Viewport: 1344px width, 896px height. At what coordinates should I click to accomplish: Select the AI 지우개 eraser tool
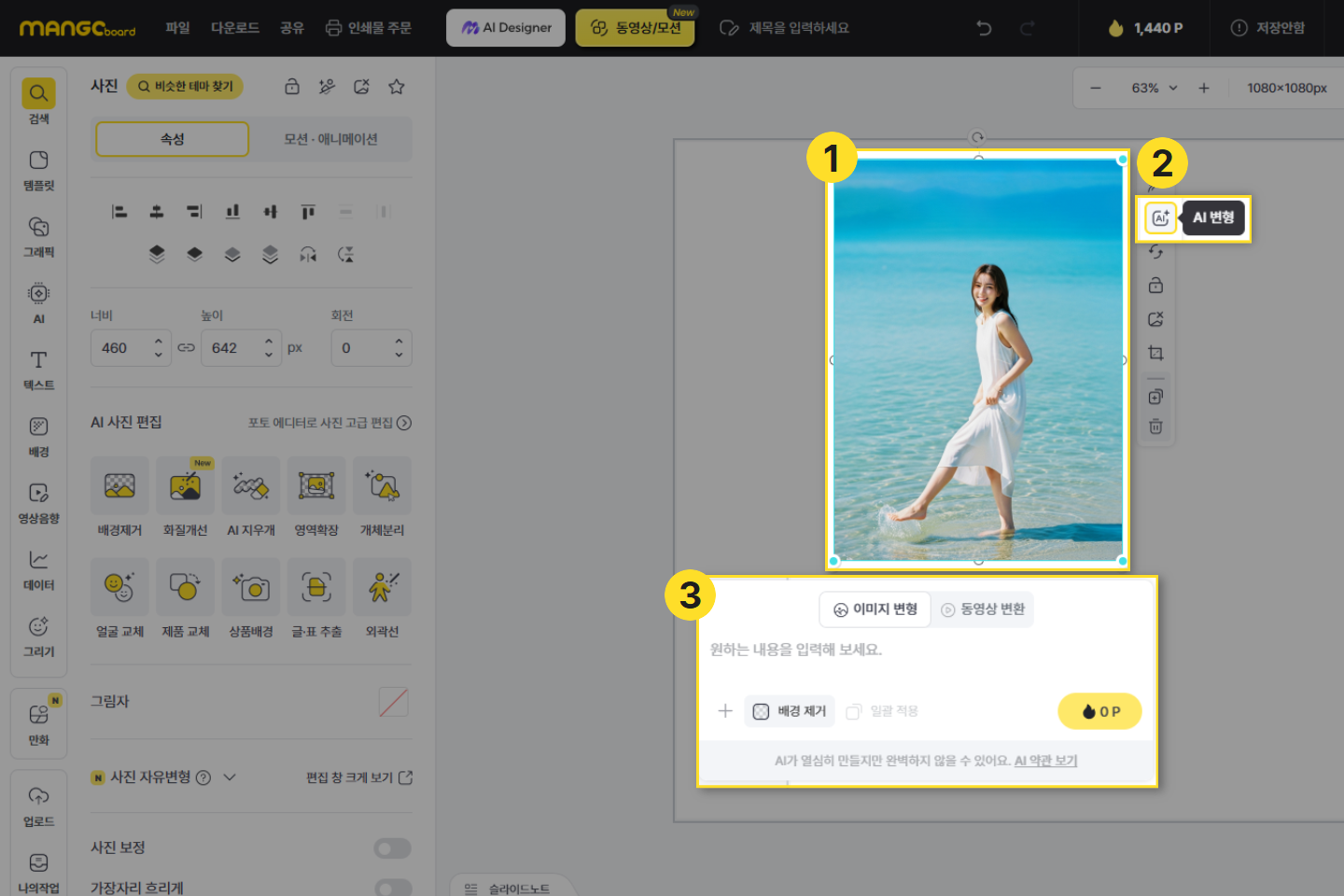(251, 497)
